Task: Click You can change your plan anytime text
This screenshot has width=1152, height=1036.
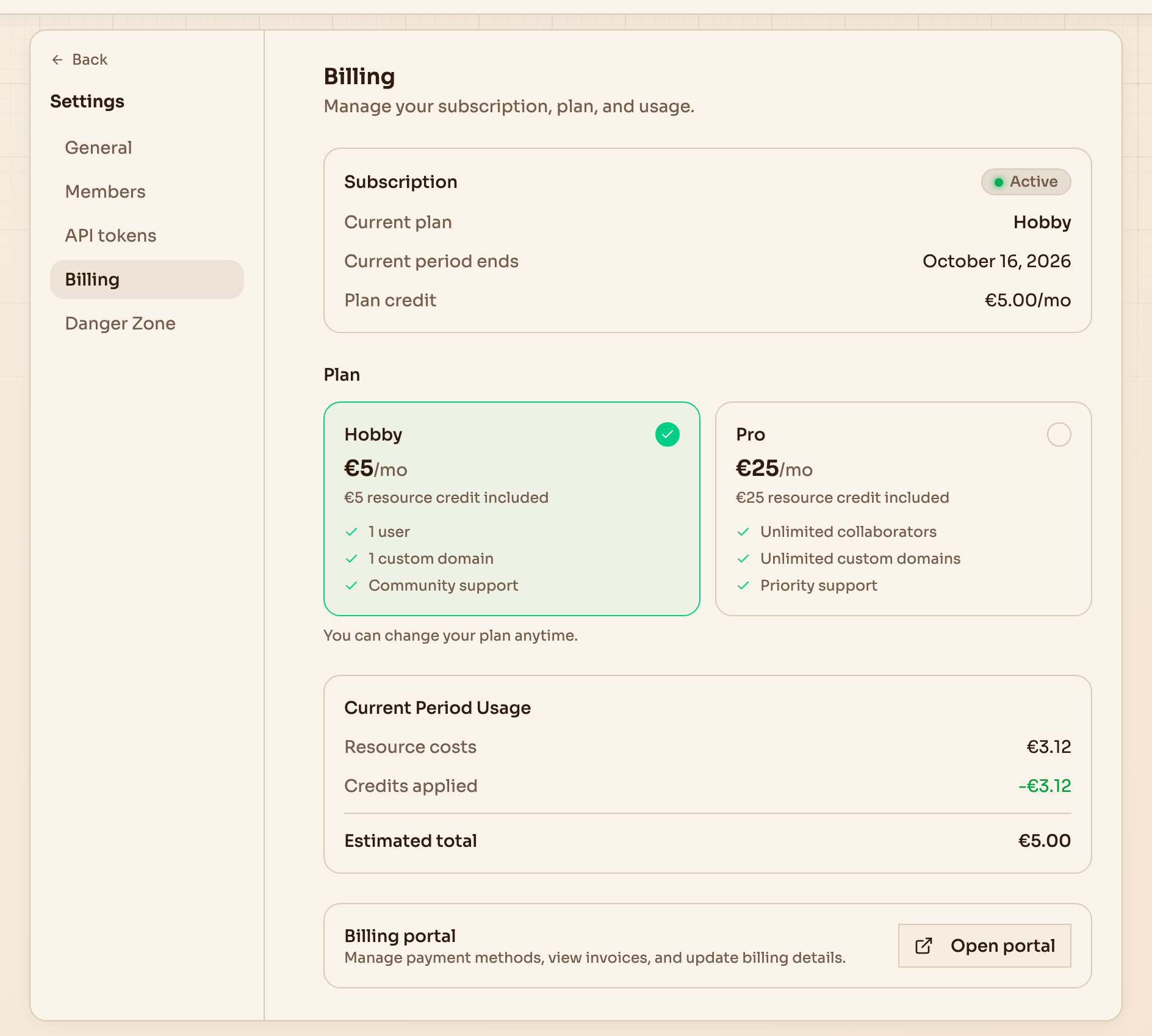Action: pyautogui.click(x=450, y=636)
